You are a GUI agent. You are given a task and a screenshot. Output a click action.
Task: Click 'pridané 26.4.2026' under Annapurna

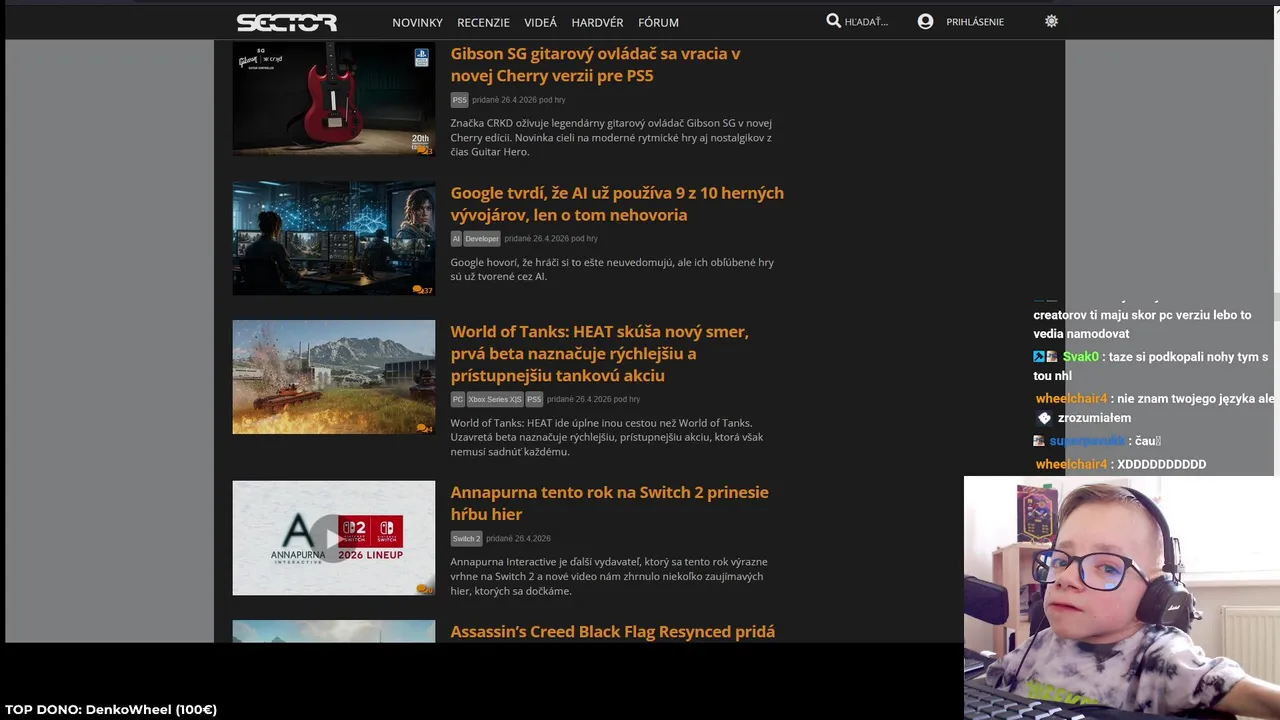[518, 538]
